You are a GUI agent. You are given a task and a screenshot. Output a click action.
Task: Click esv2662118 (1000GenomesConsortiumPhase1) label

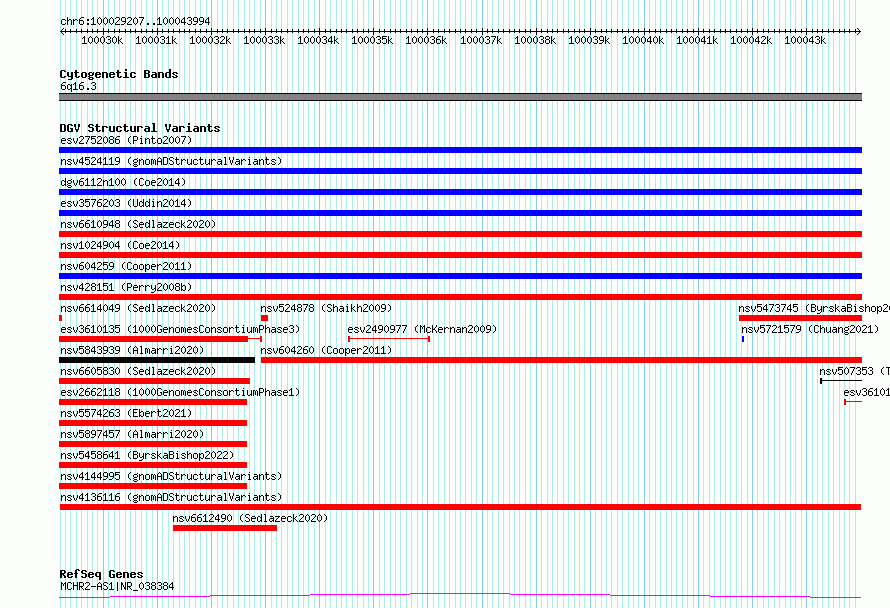(180, 392)
